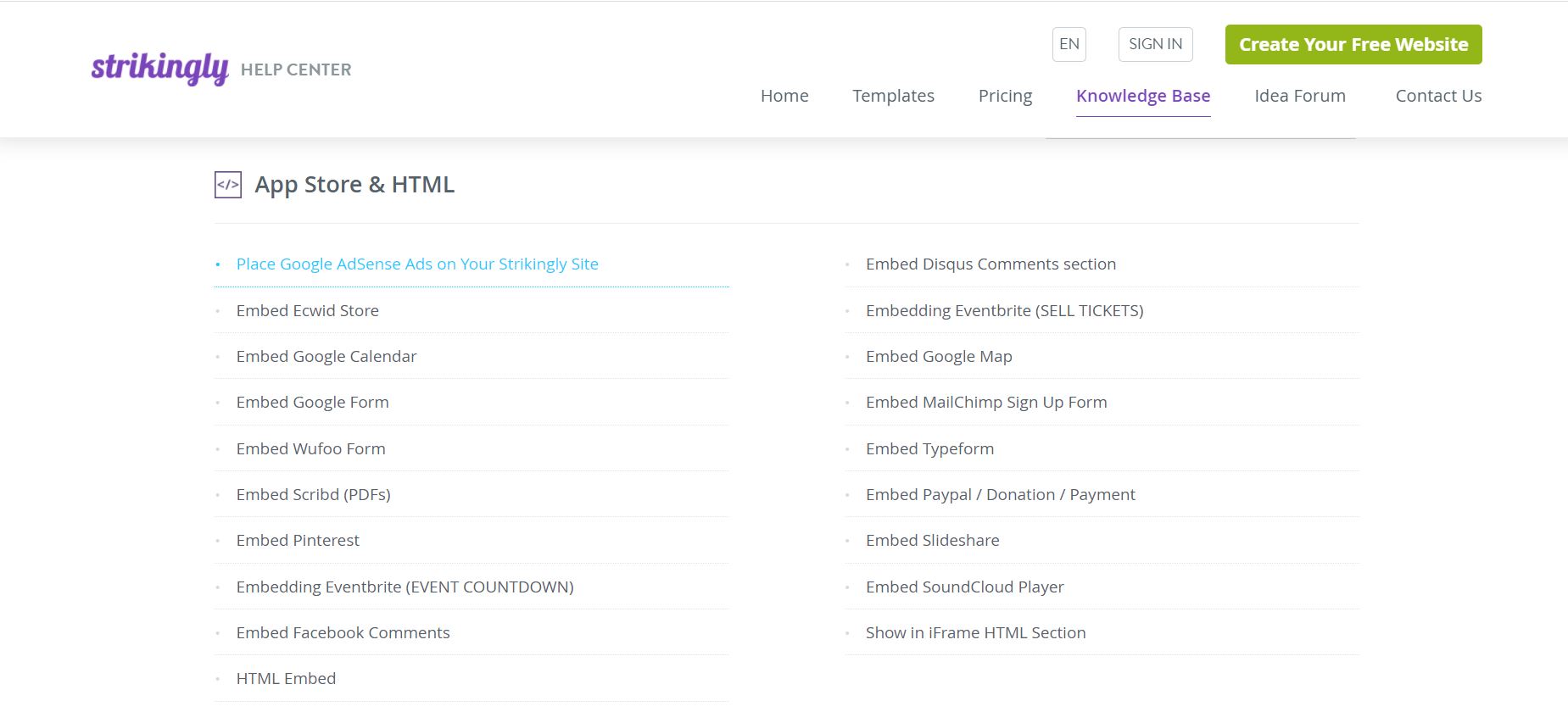Open Place Google AdSense Ads article
The width and height of the screenshot is (1568, 712).
tap(417, 264)
